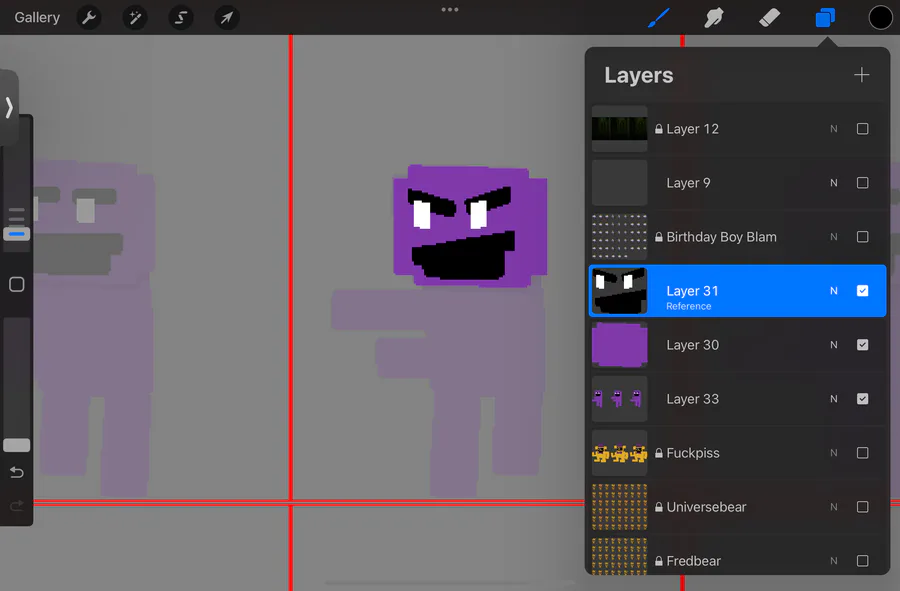Viewport: 900px width, 591px height.
Task: Select the Layer 12 thumbnail
Action: [619, 129]
